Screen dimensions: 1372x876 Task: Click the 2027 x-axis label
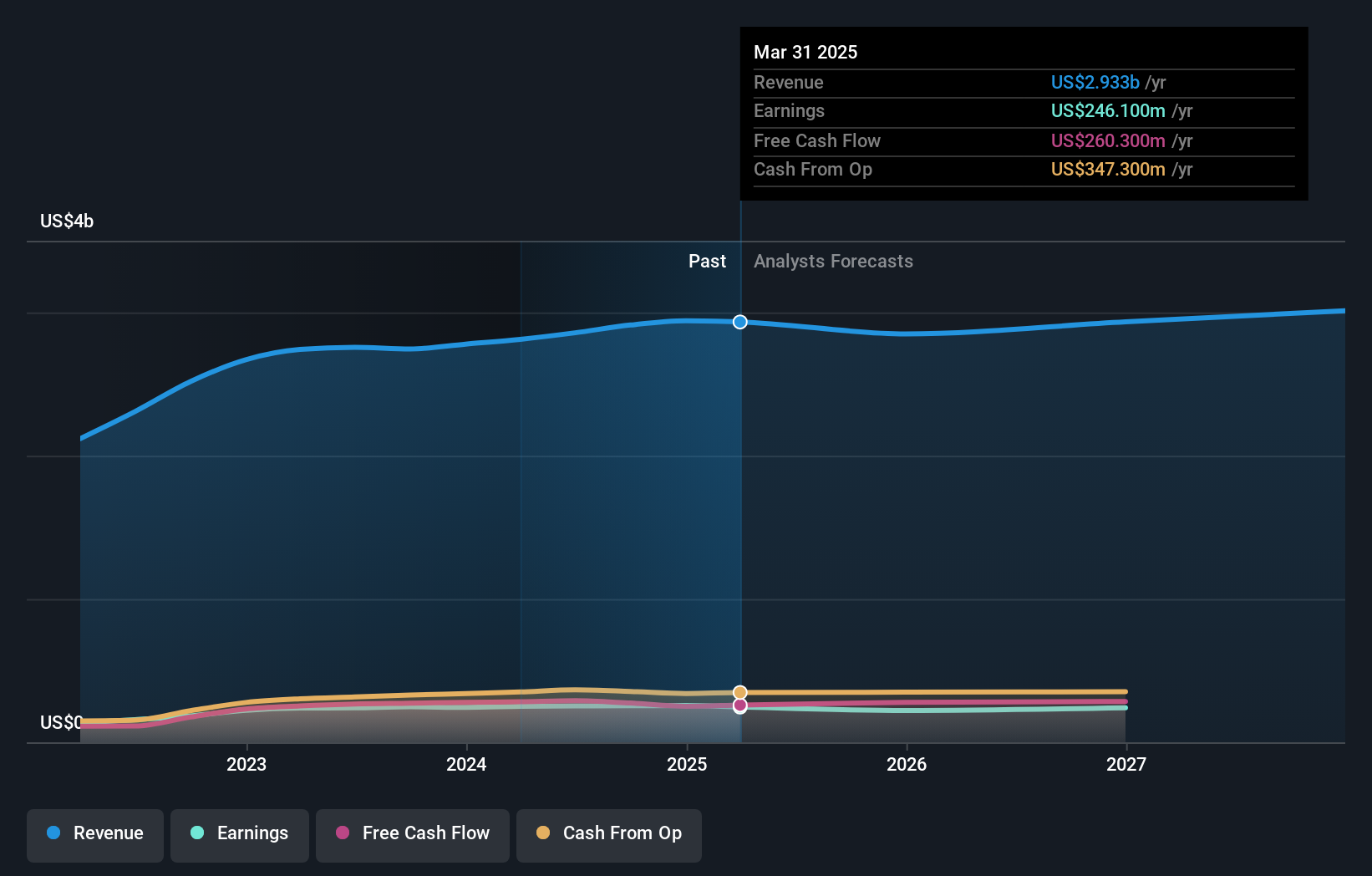pyautogui.click(x=1126, y=764)
